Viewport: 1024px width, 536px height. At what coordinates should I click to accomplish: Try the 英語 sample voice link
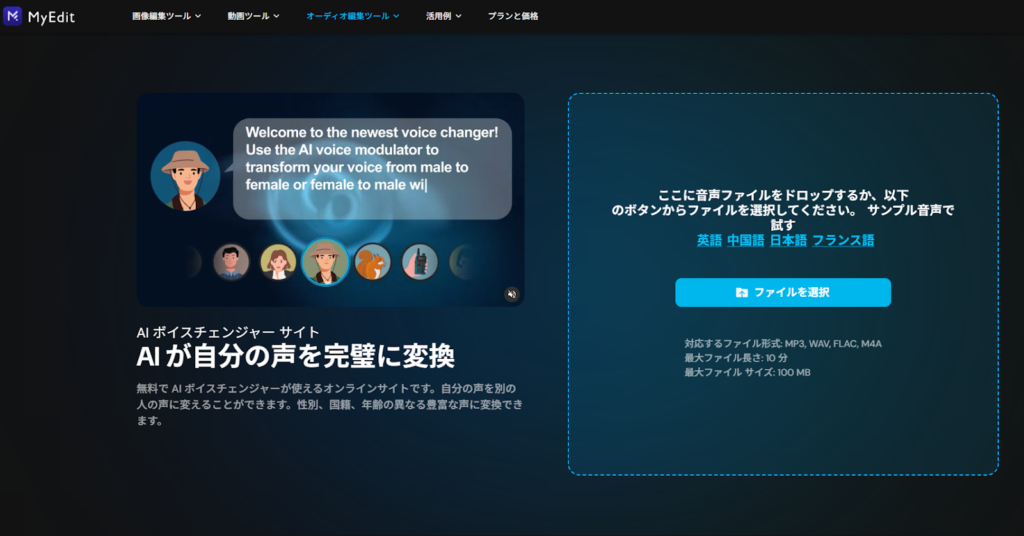[709, 240]
